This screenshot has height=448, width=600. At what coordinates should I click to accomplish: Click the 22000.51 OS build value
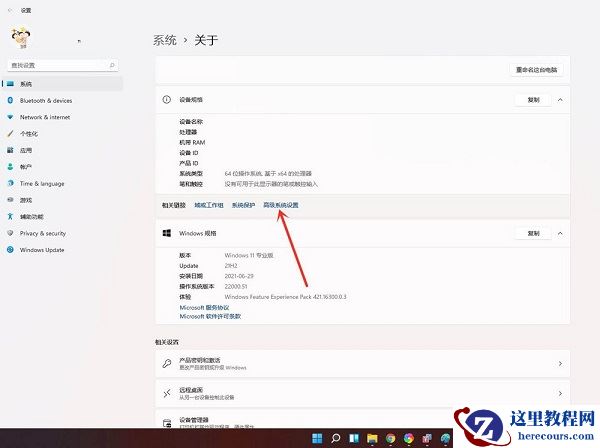236,286
